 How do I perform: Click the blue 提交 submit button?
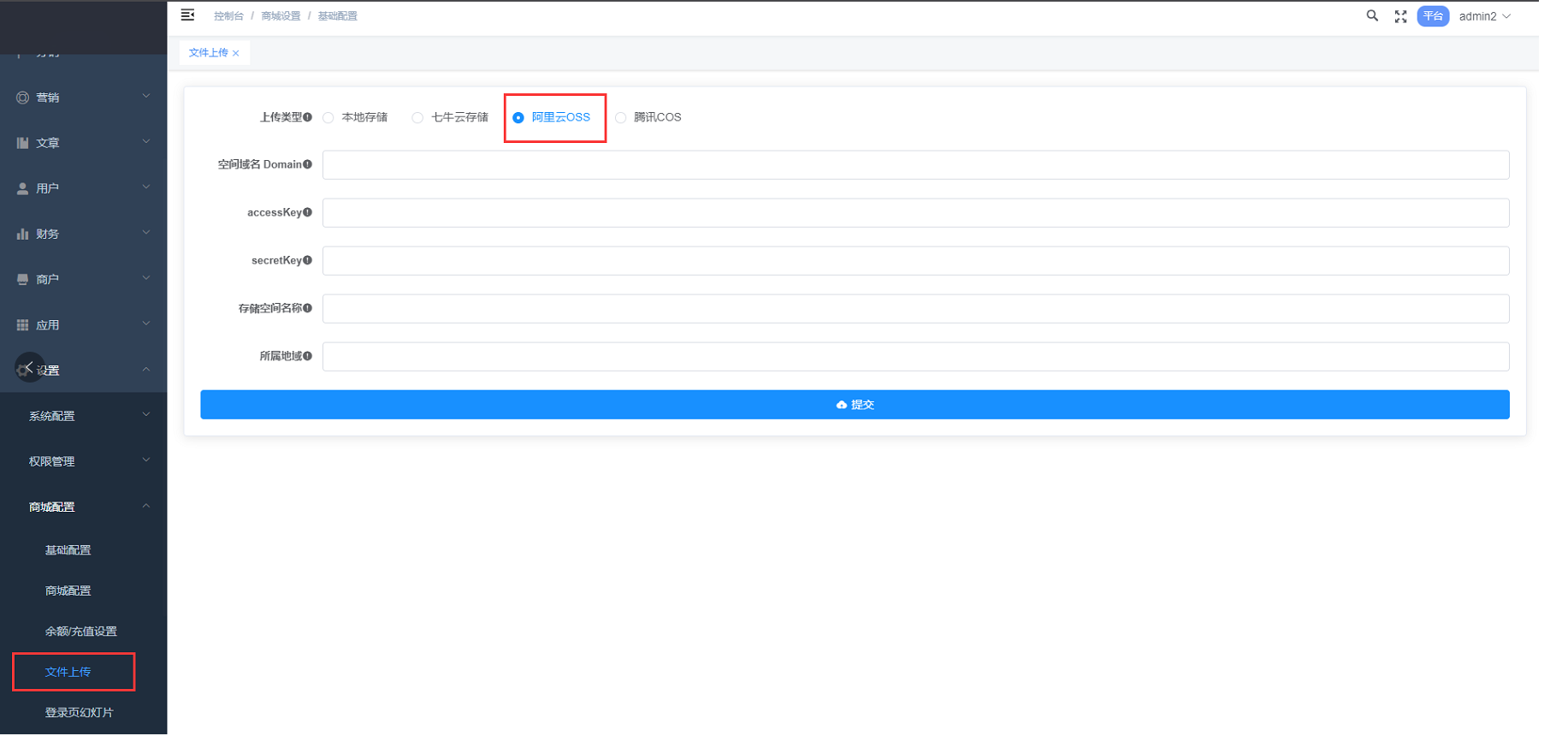tap(855, 405)
